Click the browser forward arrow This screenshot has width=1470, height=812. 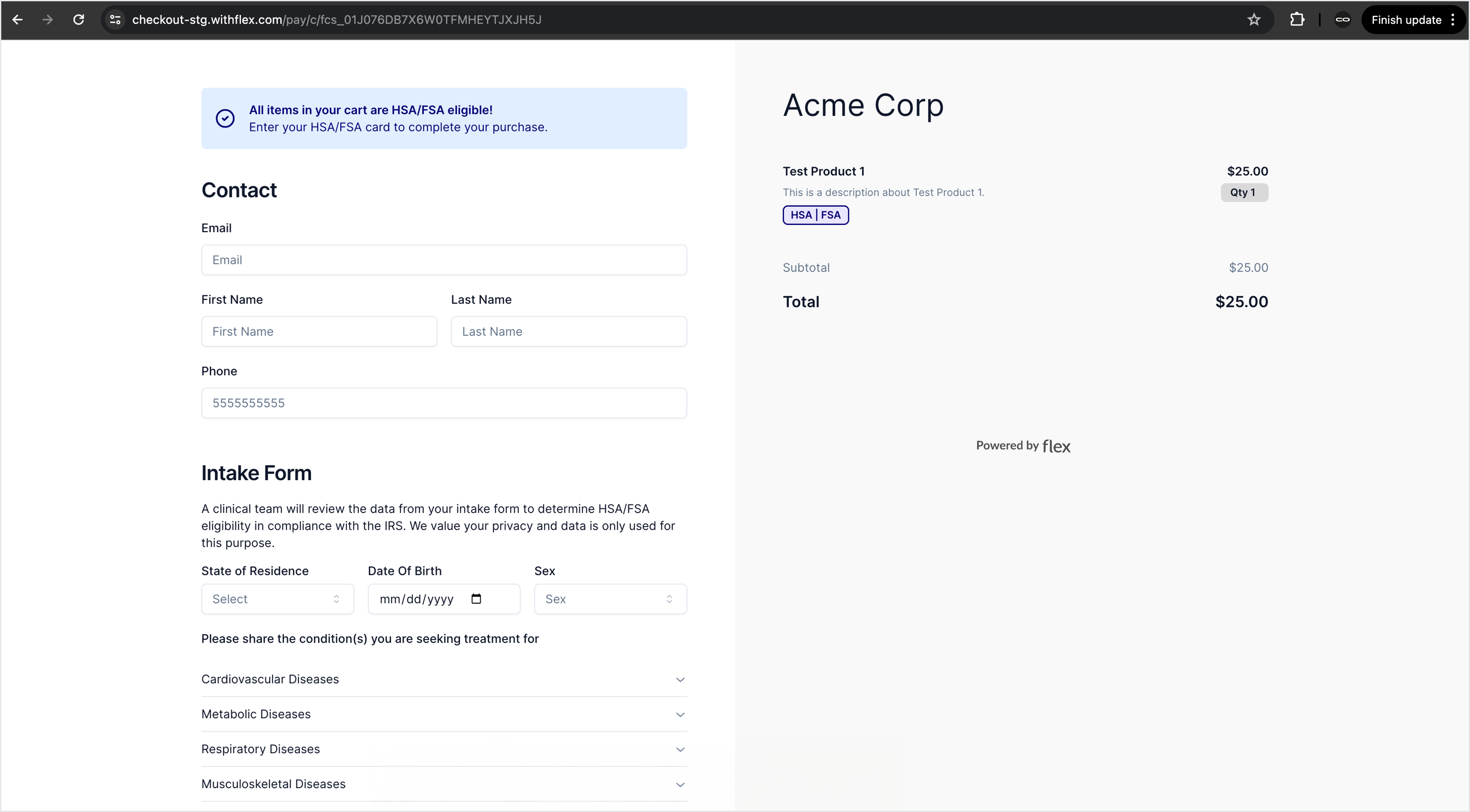48,20
